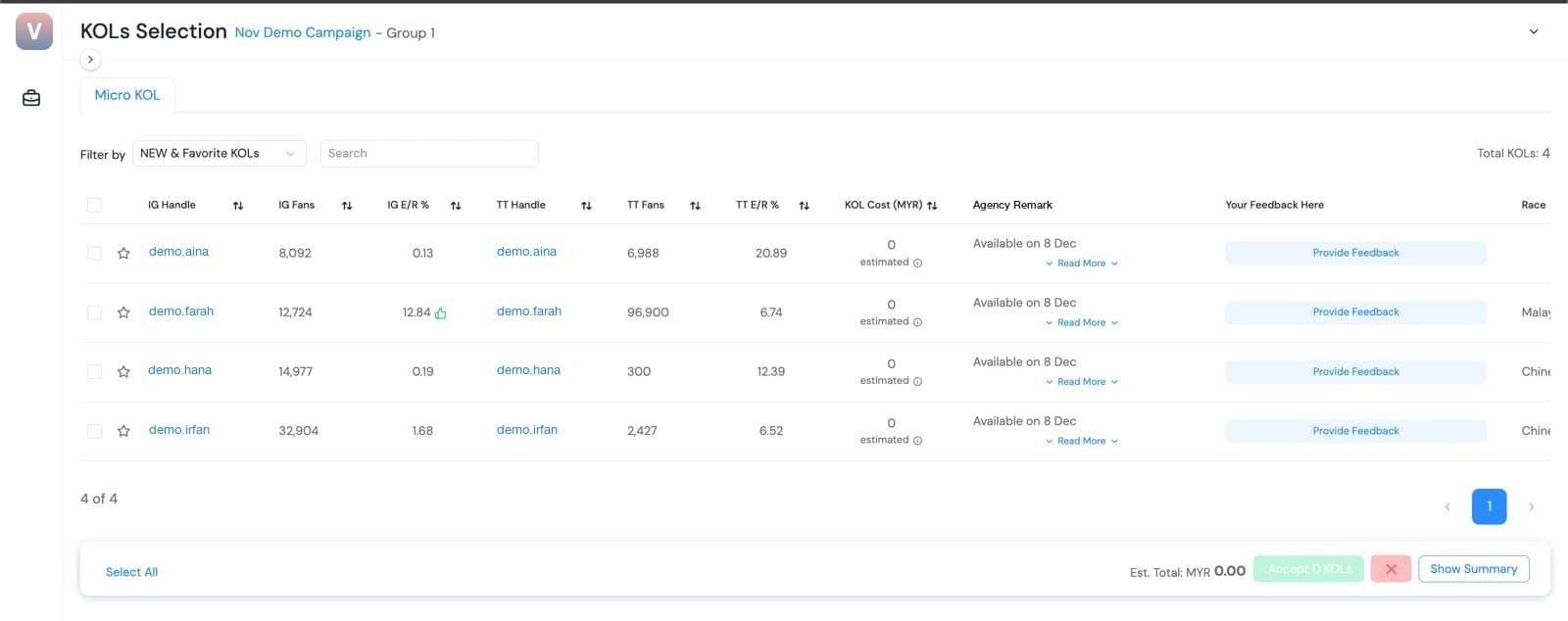Sort by IG E/R % column
This screenshot has height=621, width=1568.
[x=456, y=206]
